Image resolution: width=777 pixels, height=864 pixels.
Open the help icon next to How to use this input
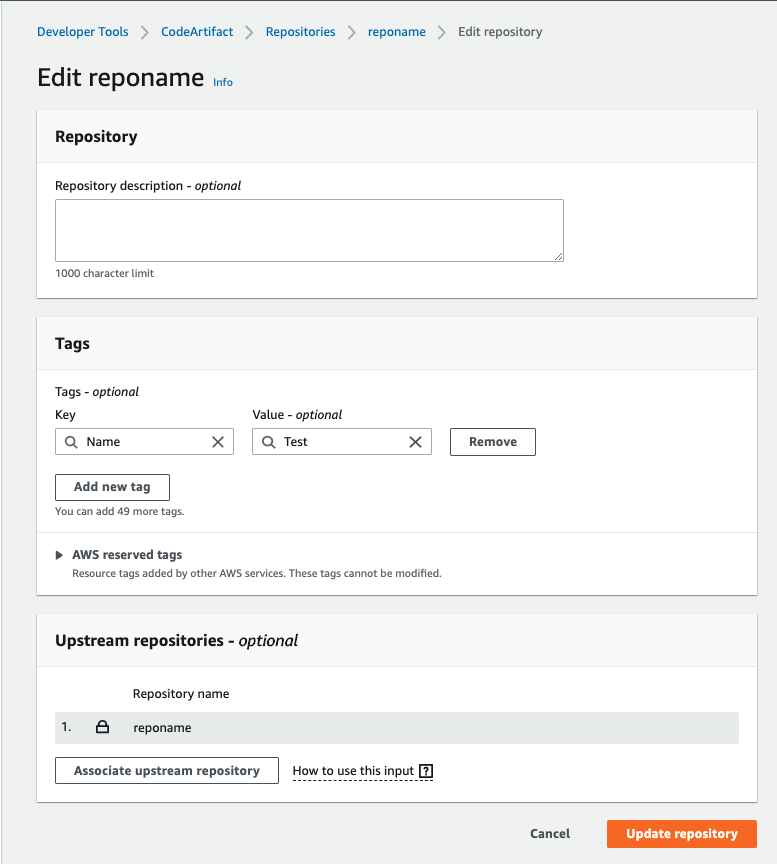pyautogui.click(x=425, y=771)
